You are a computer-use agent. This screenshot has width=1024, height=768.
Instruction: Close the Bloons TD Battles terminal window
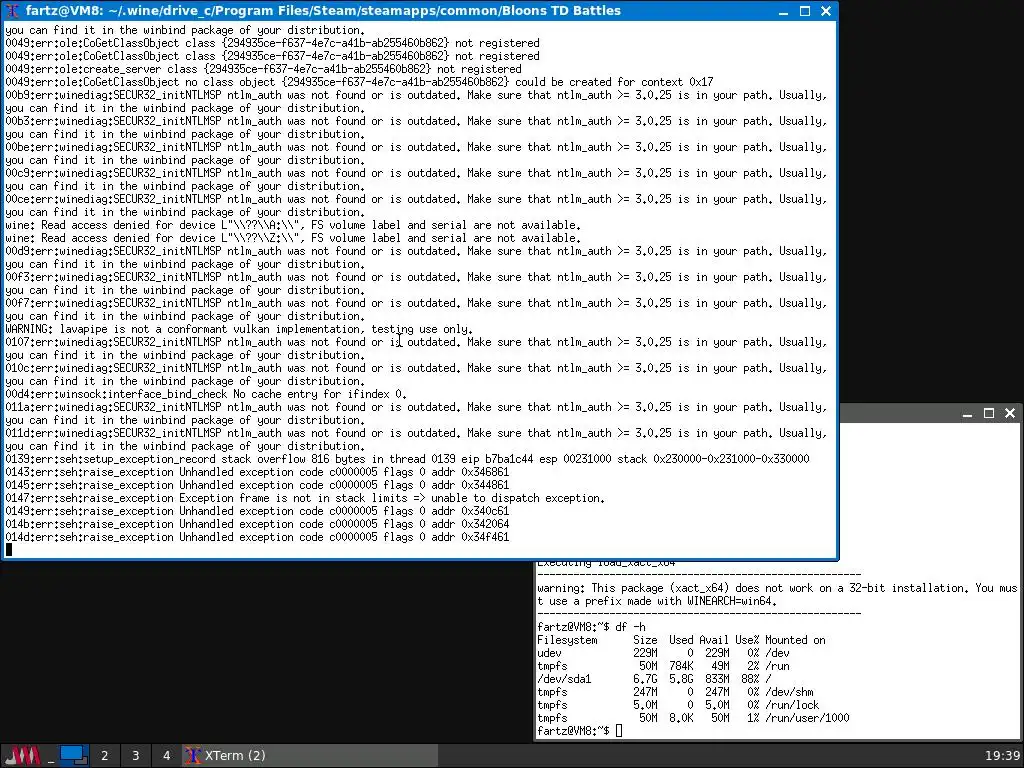(825, 11)
